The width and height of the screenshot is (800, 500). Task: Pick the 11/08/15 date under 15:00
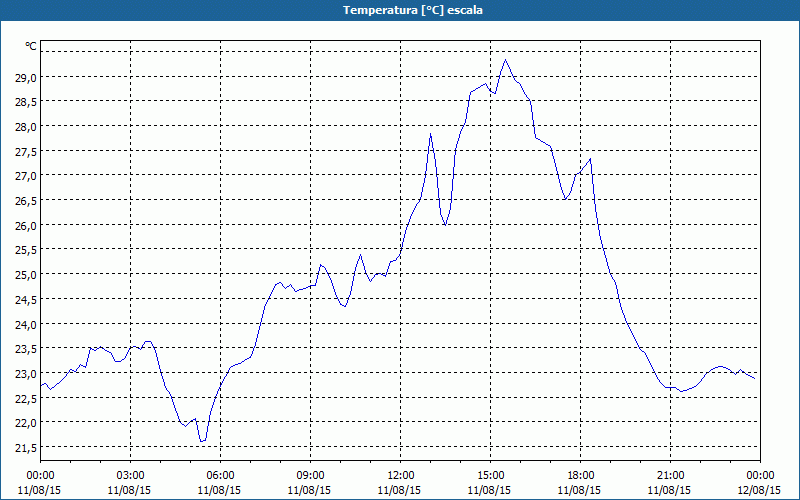pos(489,490)
